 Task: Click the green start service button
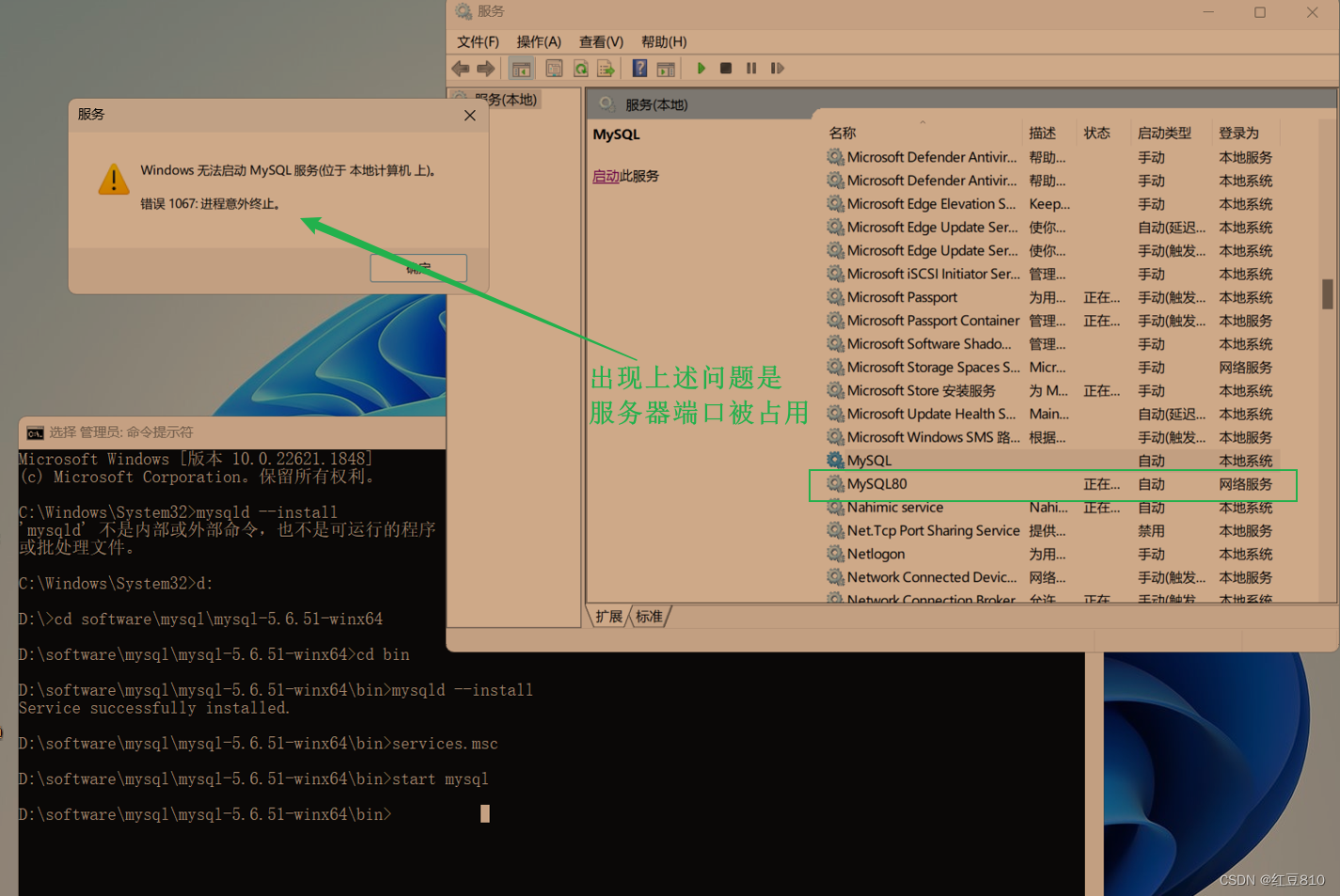701,69
